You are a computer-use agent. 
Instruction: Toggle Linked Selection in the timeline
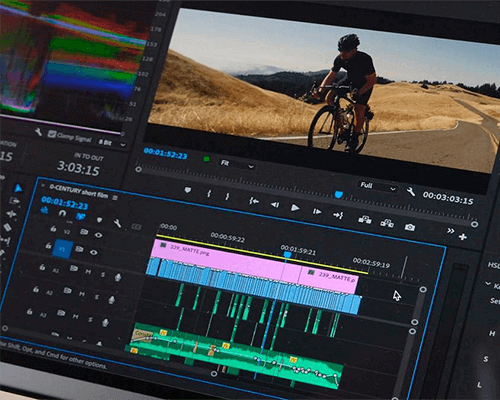(x=80, y=216)
